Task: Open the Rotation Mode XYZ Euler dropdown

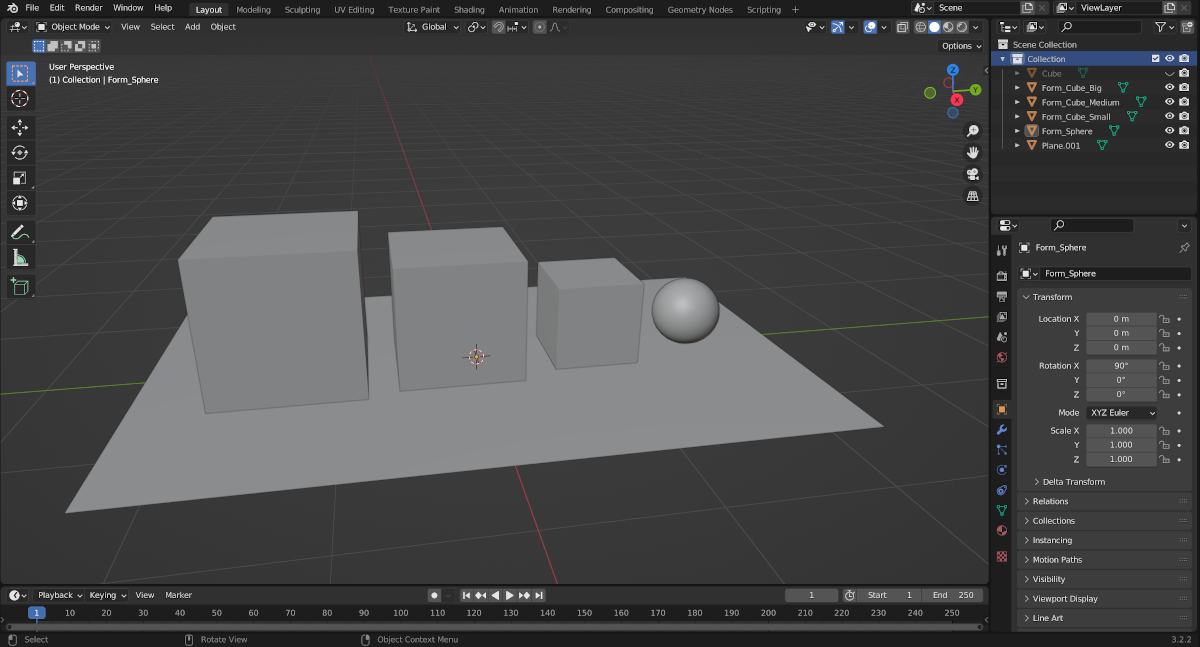Action: pyautogui.click(x=1121, y=413)
